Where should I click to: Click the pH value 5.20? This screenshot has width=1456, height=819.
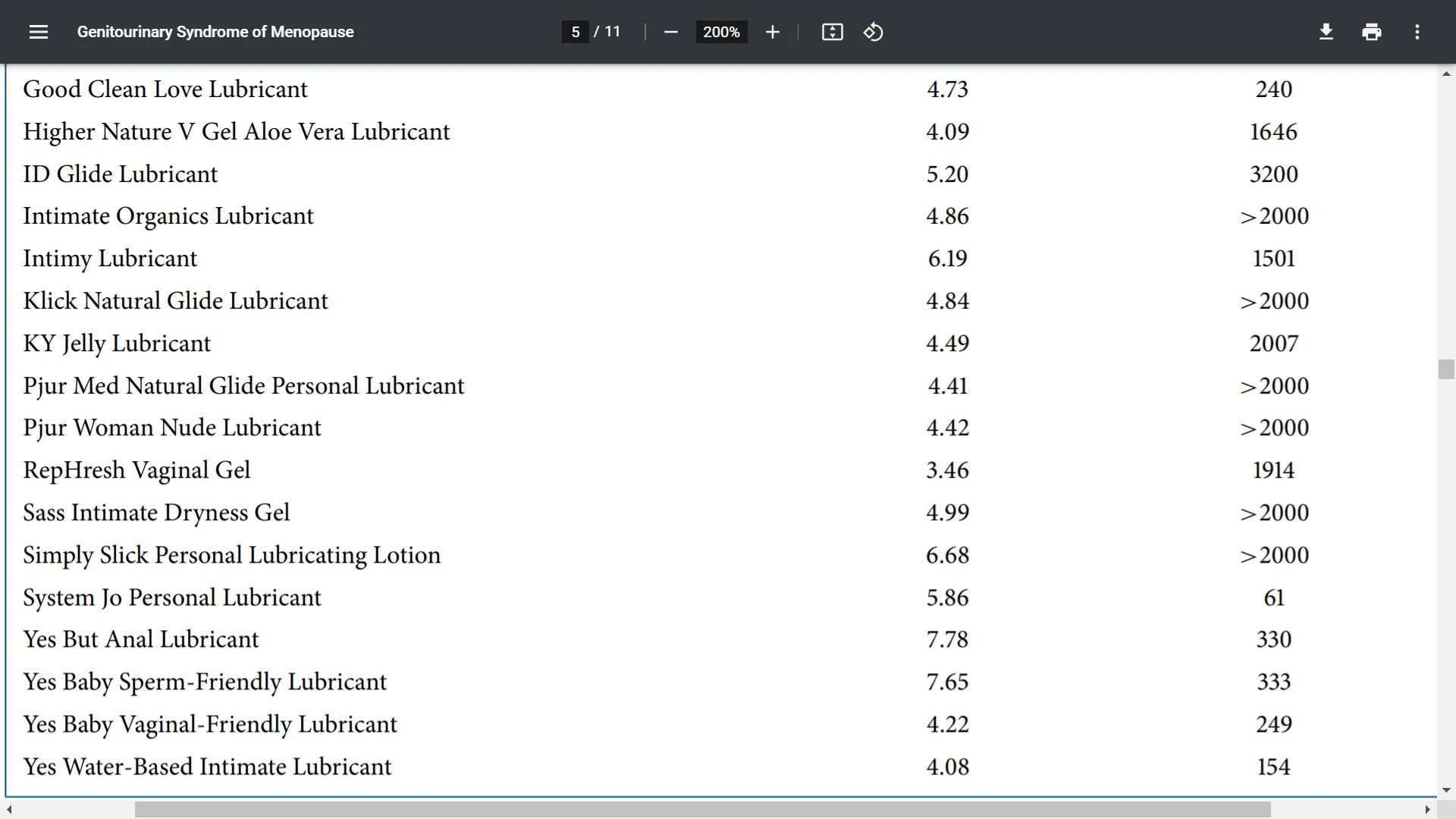(948, 174)
